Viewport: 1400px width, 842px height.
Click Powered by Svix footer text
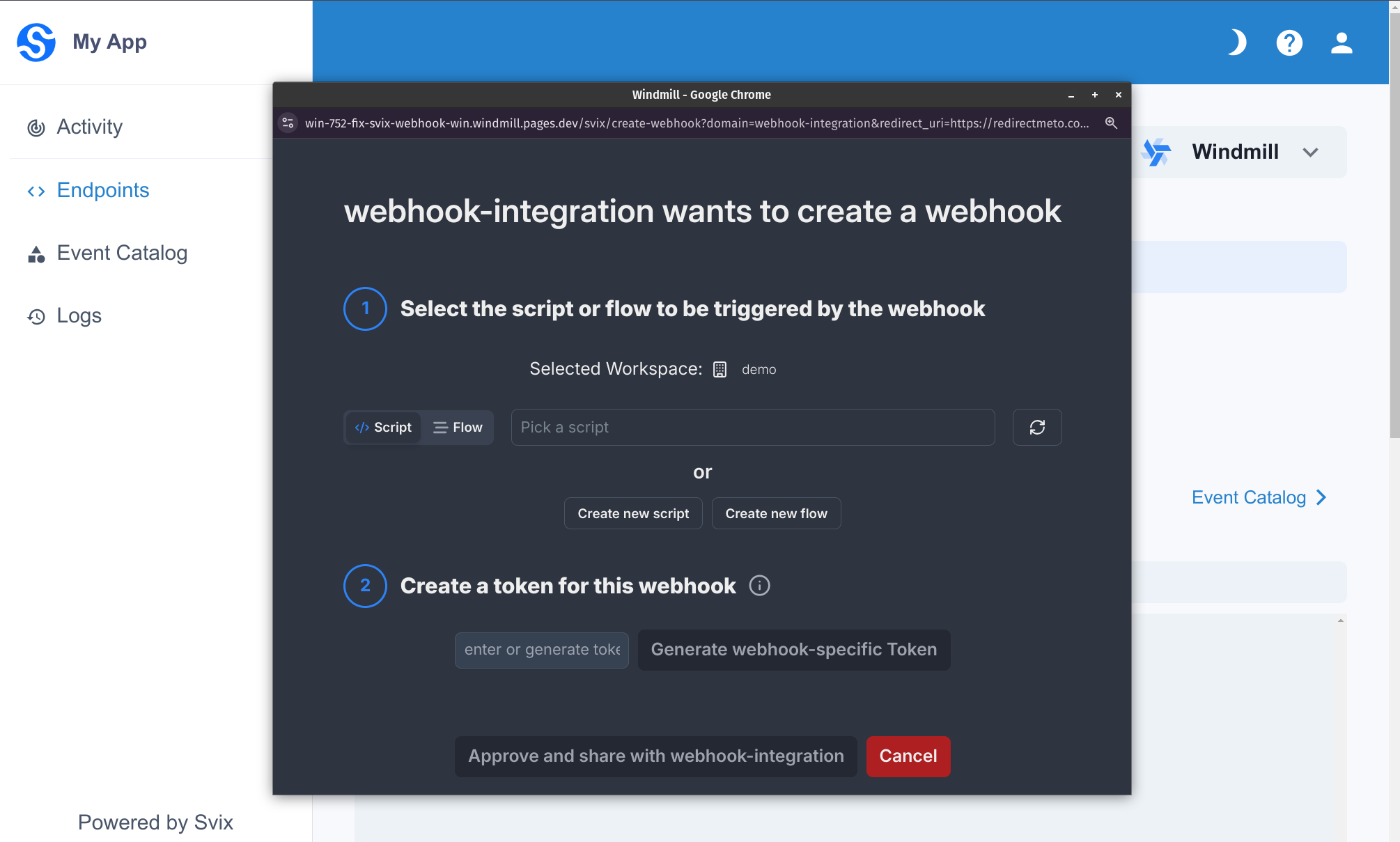tap(155, 822)
